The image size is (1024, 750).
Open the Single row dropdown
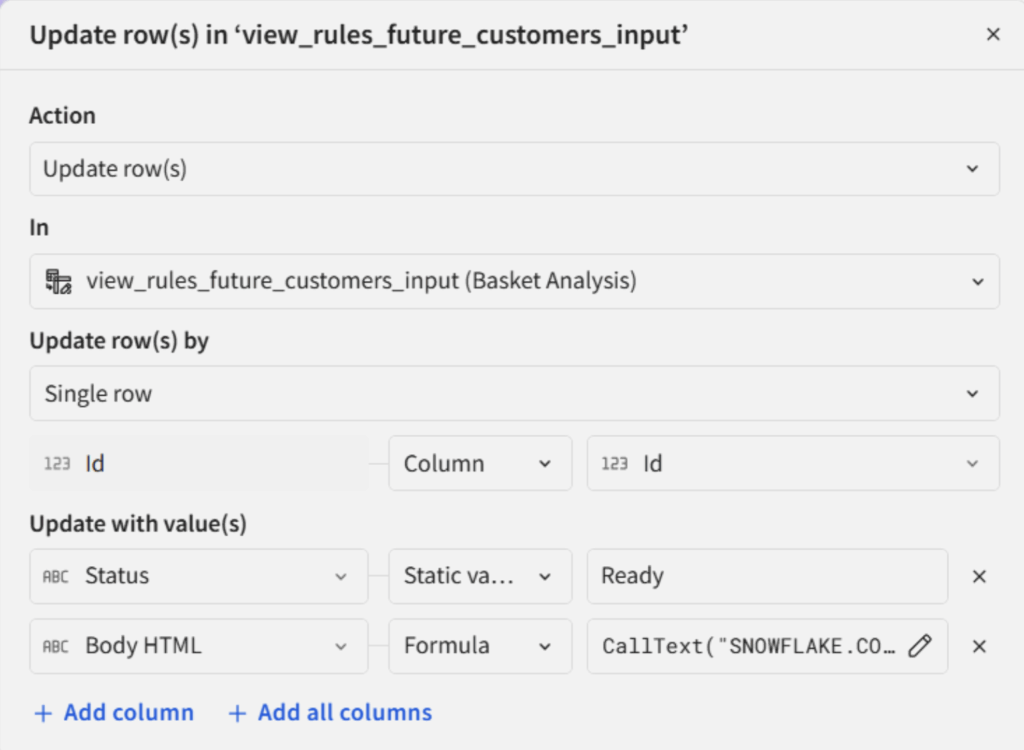coord(514,394)
